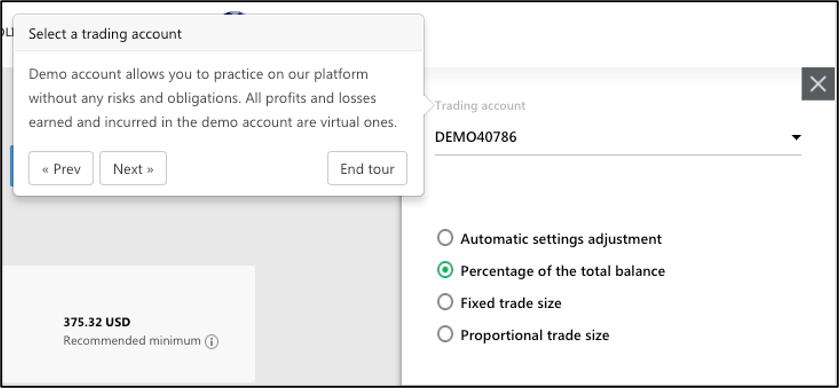Click the partially hidden logo at the top
Image resolution: width=840 pixels, height=388 pixels.
(x=234, y=13)
